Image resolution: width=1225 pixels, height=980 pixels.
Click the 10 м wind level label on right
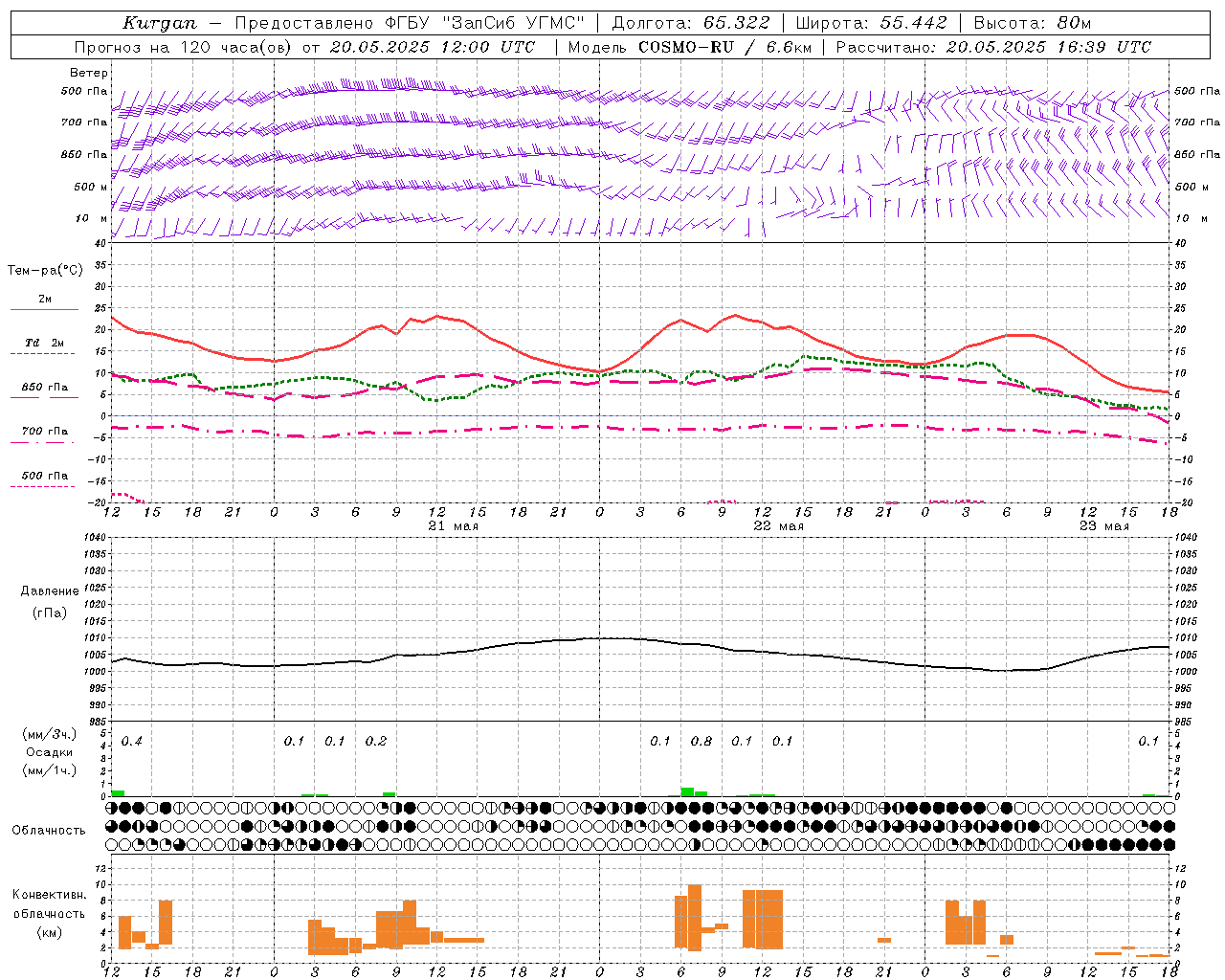point(1191,219)
